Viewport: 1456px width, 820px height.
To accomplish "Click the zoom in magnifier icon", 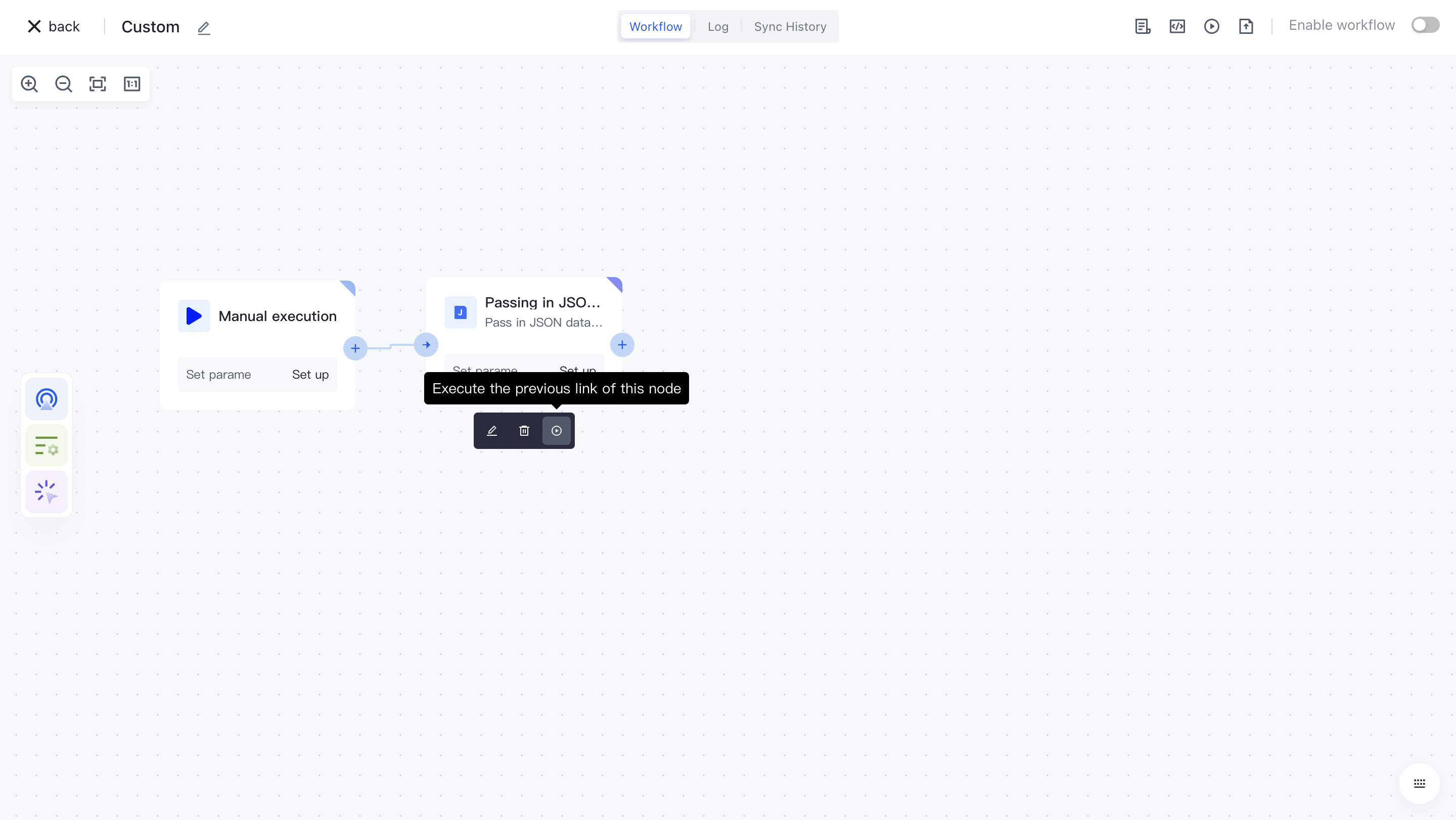I will click(29, 83).
